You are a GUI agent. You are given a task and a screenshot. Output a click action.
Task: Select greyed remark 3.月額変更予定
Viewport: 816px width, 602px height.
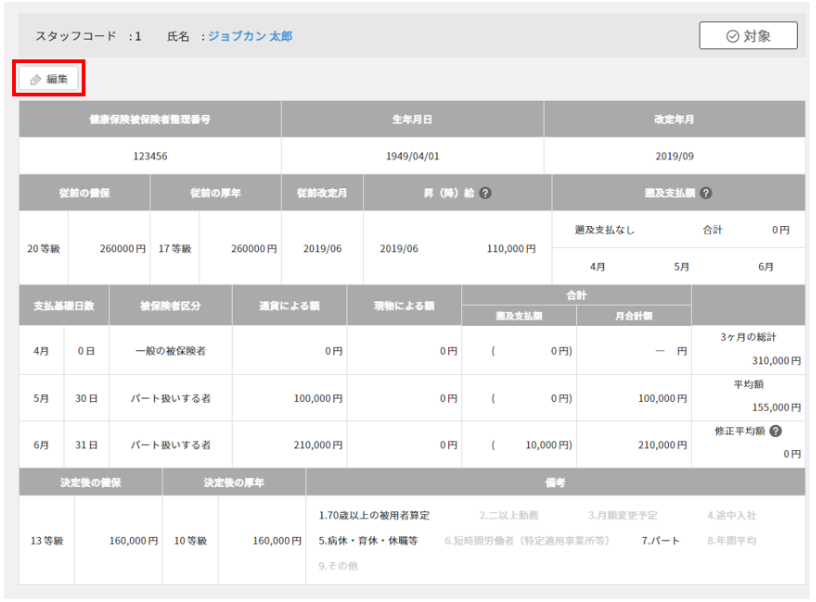coord(622,515)
